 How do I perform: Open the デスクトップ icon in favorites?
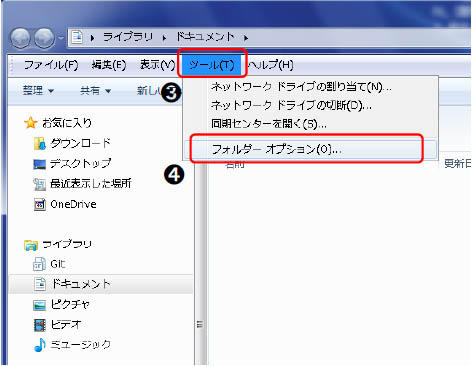pyautogui.click(x=39, y=164)
